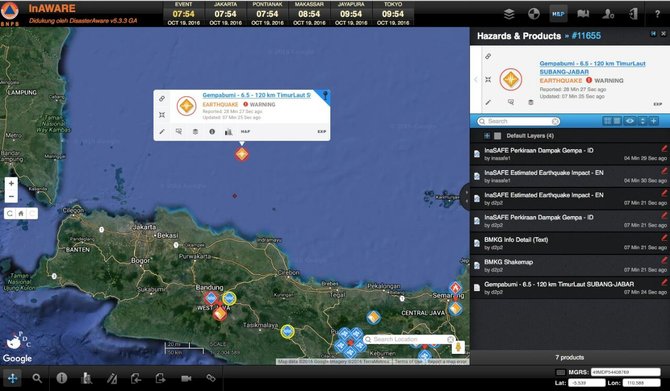Click the #11655 hazard breadcrumb
670x391 pixels.
pos(586,36)
